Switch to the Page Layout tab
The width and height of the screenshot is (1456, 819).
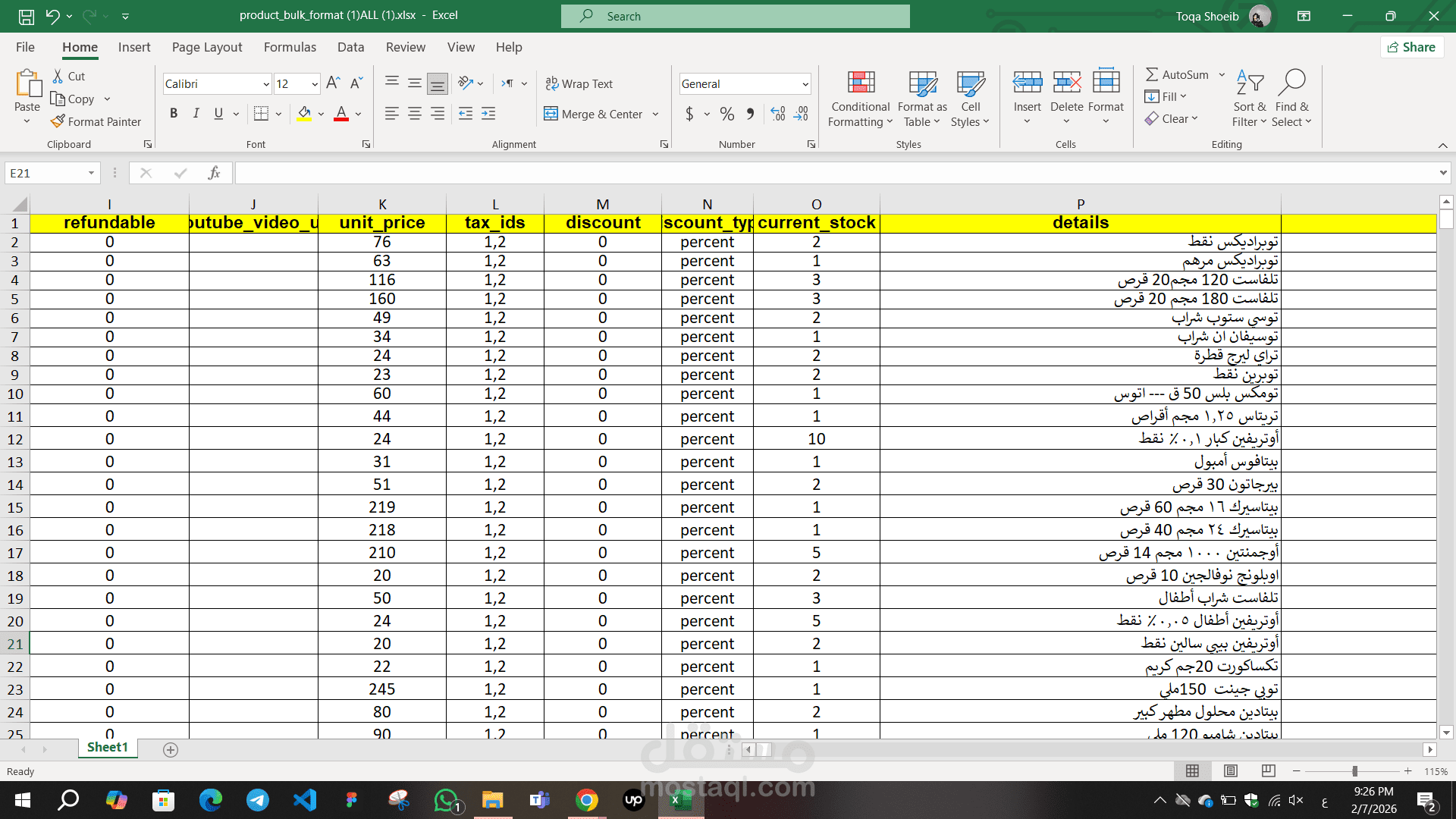207,47
